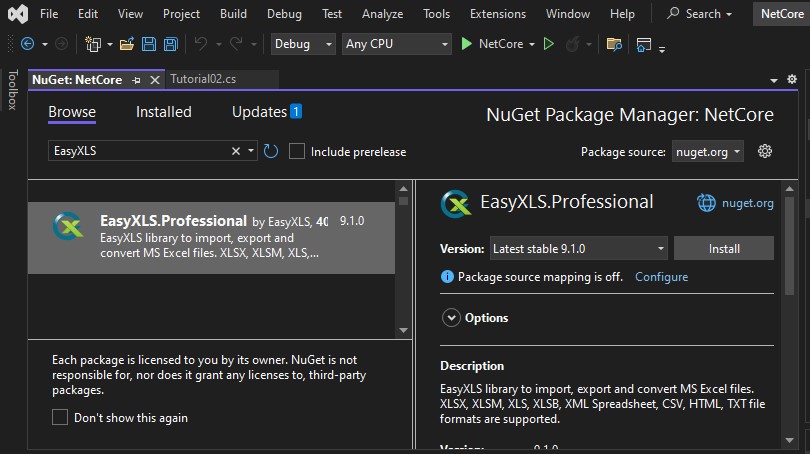Open the Analyze menu
Screen dimensions: 810x454
click(382, 14)
